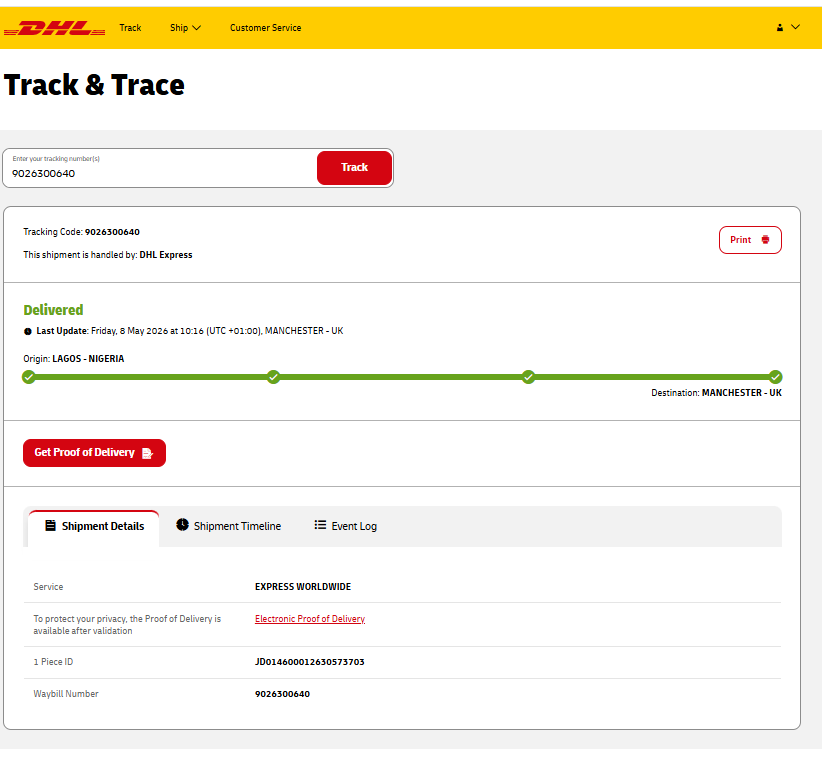Select Piece ID JD014600012630573703

[x=309, y=663]
